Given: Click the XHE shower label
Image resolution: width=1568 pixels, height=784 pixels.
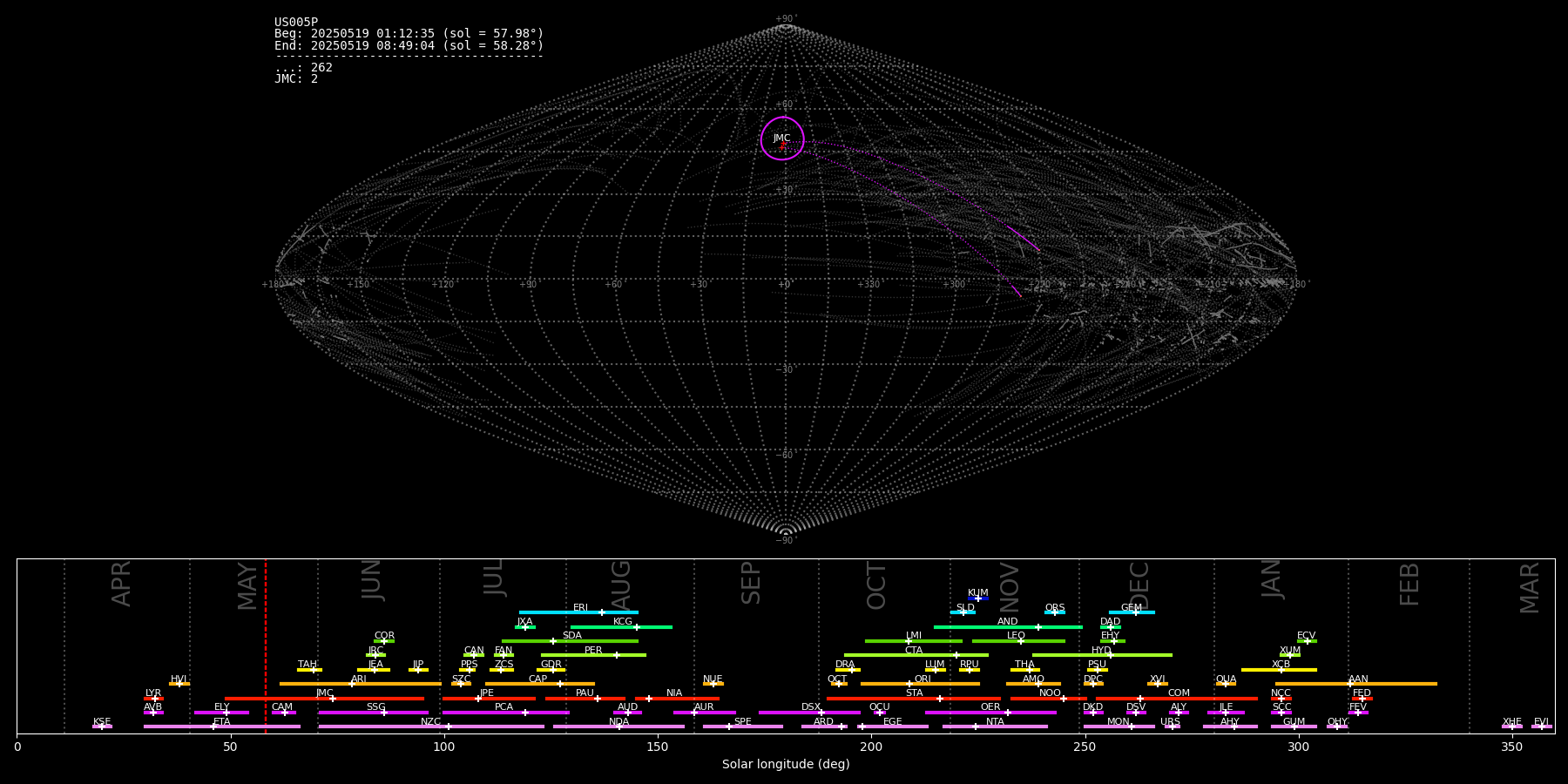Looking at the screenshot, I should point(1511,722).
